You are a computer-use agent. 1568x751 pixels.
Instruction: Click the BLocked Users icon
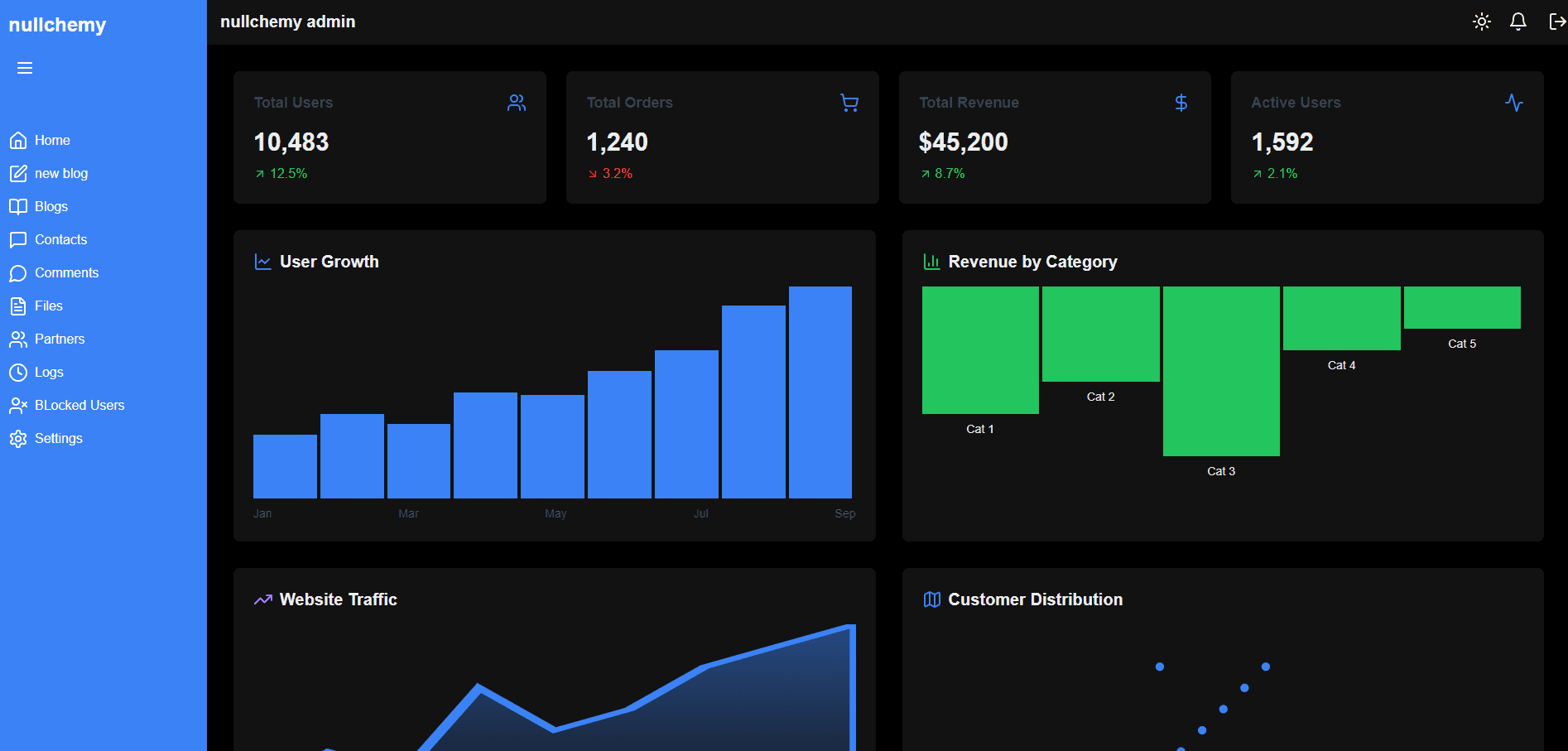pyautogui.click(x=18, y=406)
